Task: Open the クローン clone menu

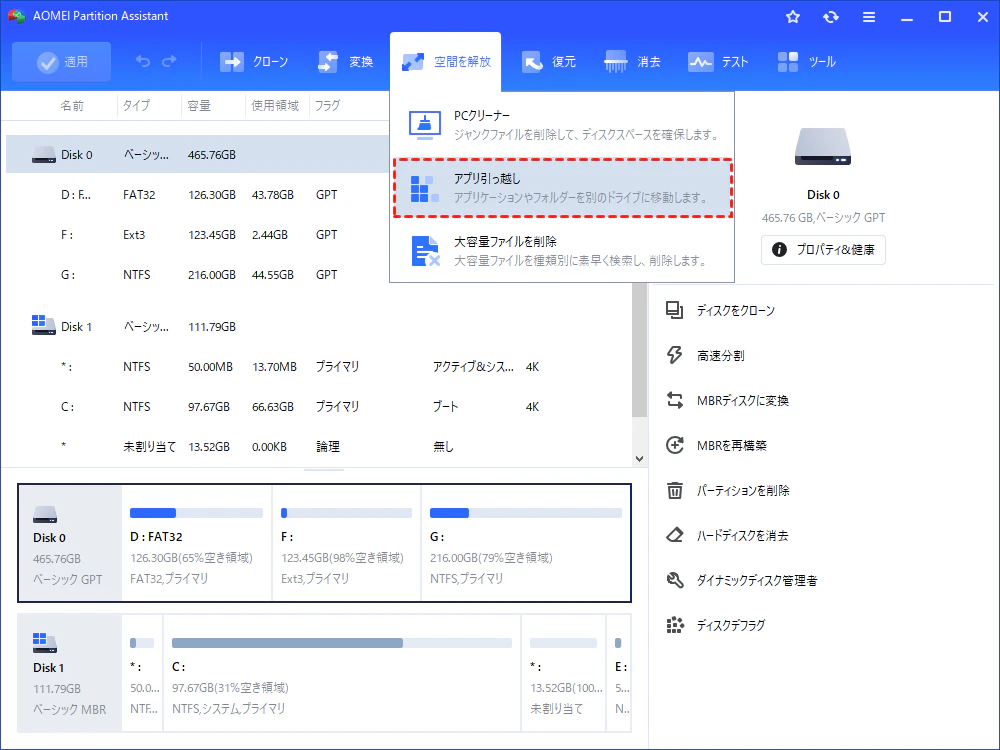Action: pyautogui.click(x=254, y=62)
